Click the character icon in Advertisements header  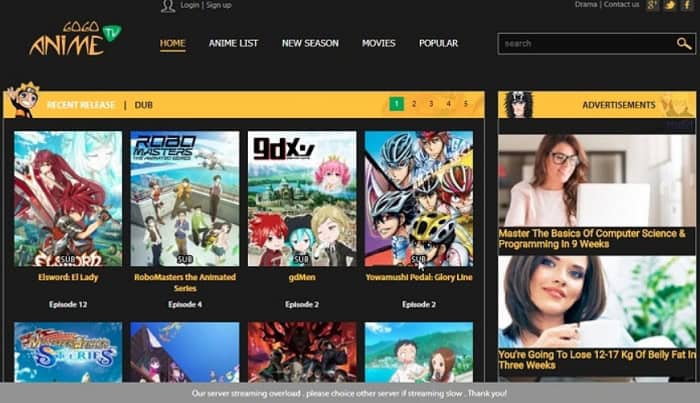[518, 104]
